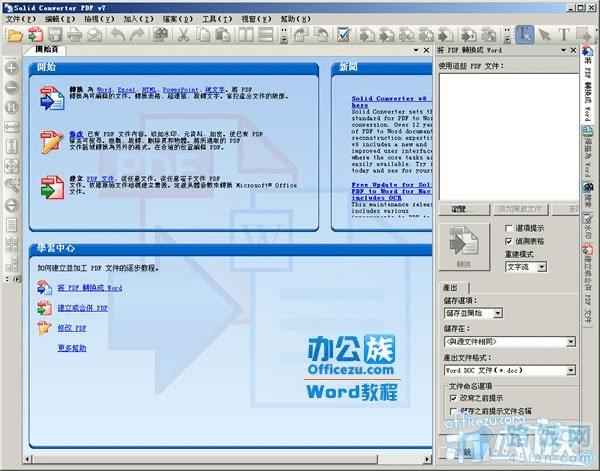The width and height of the screenshot is (600, 471).
Task: Open a file with the folder icon
Action: [x=15, y=35]
